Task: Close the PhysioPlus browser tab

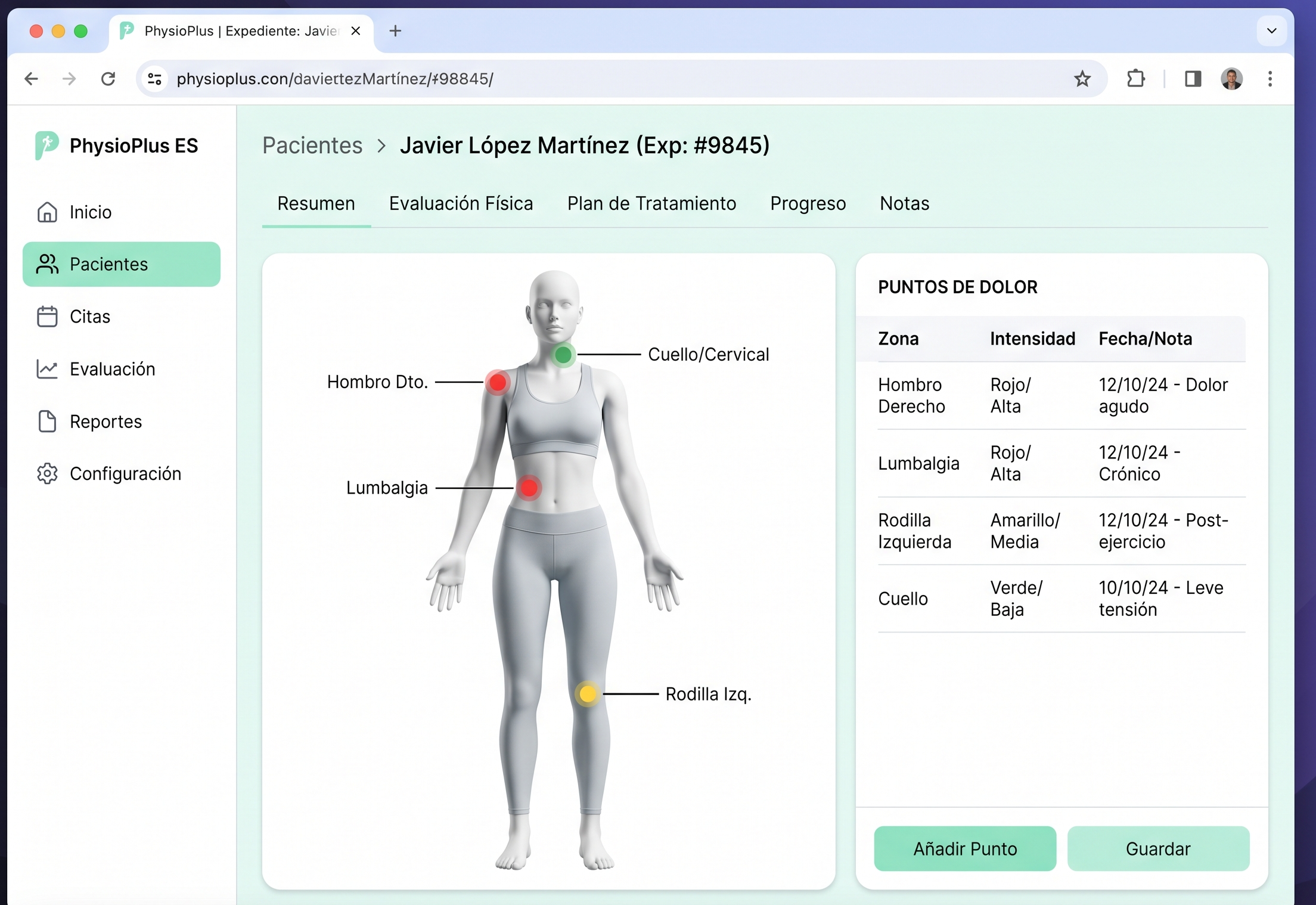Action: point(356,31)
